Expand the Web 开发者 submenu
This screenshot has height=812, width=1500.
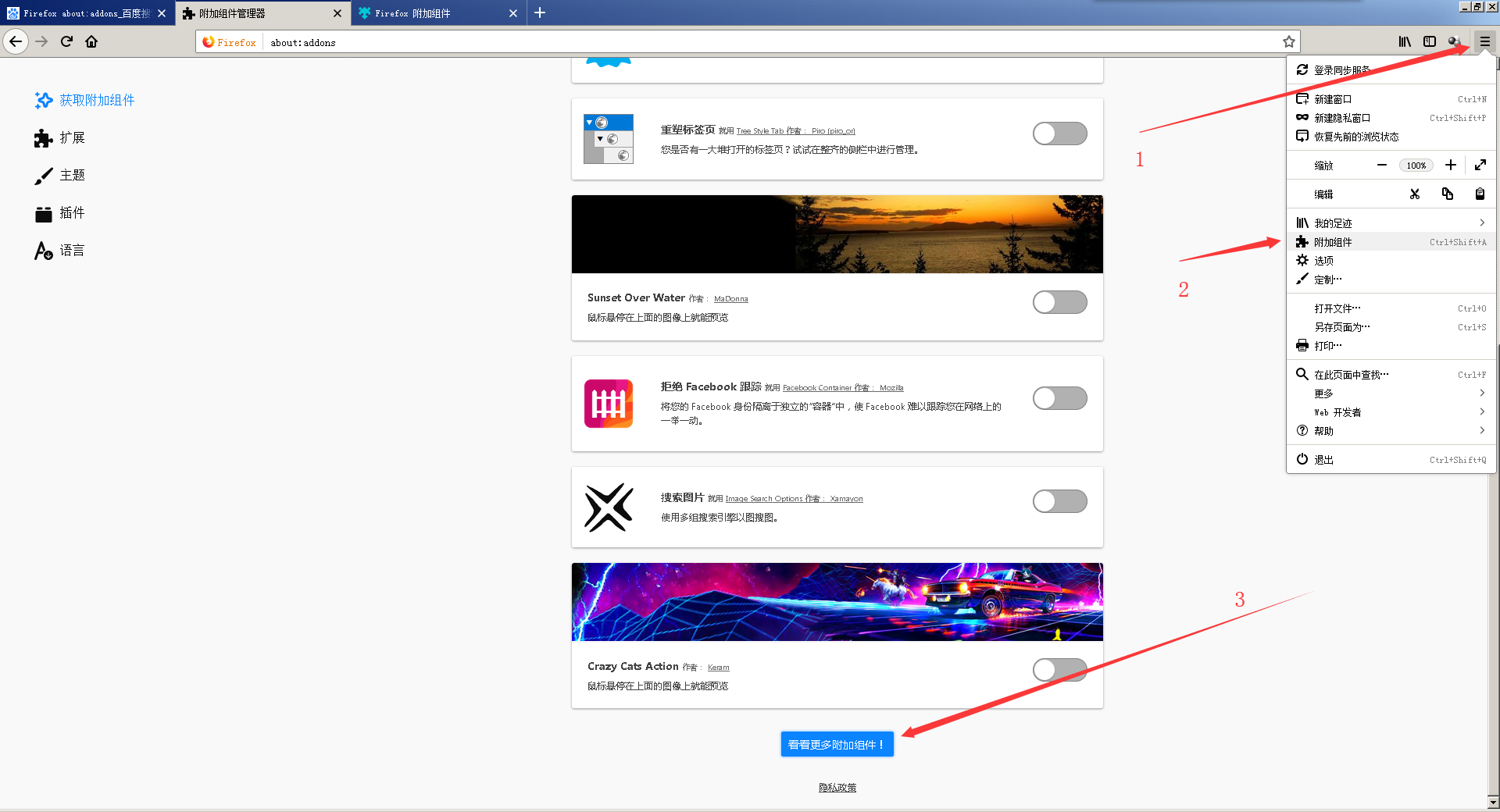1391,412
